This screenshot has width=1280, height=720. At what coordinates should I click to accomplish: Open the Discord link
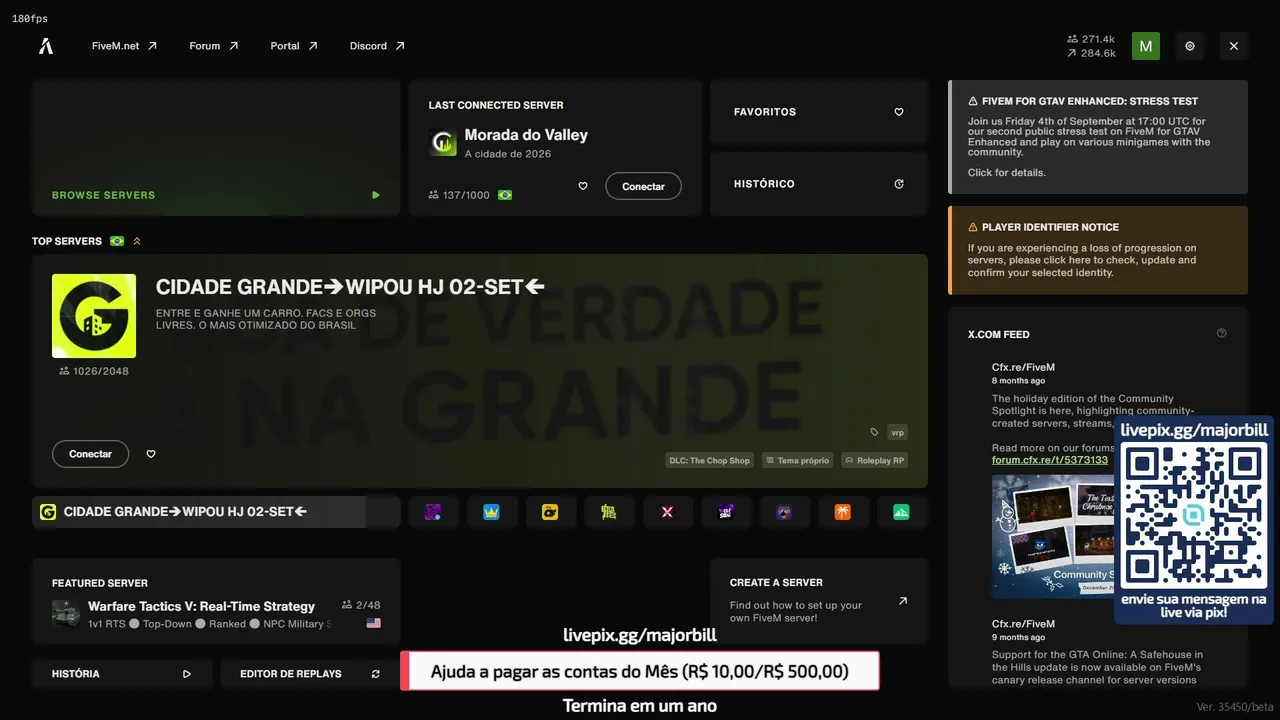click(x=377, y=46)
